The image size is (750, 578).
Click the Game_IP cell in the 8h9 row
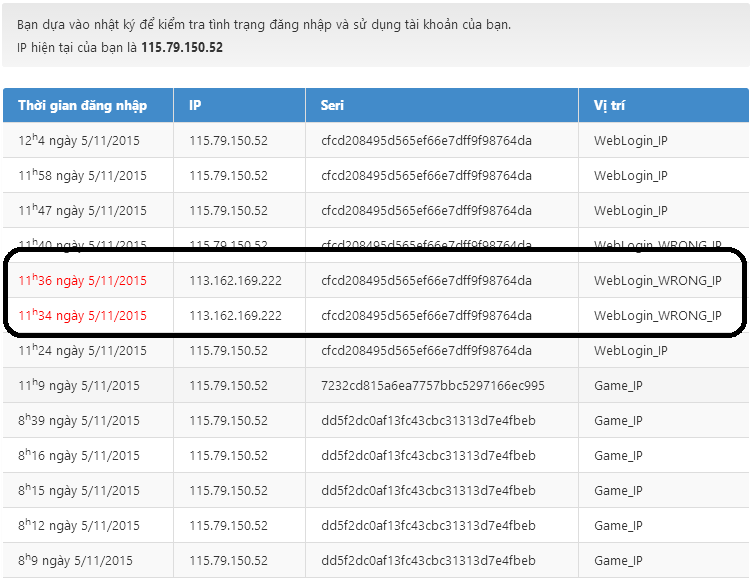(618, 561)
